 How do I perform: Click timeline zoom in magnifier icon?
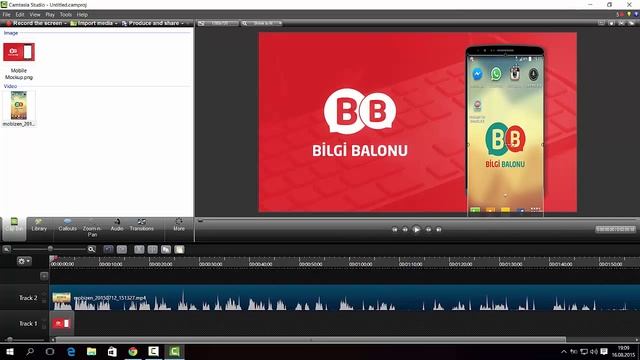91,249
